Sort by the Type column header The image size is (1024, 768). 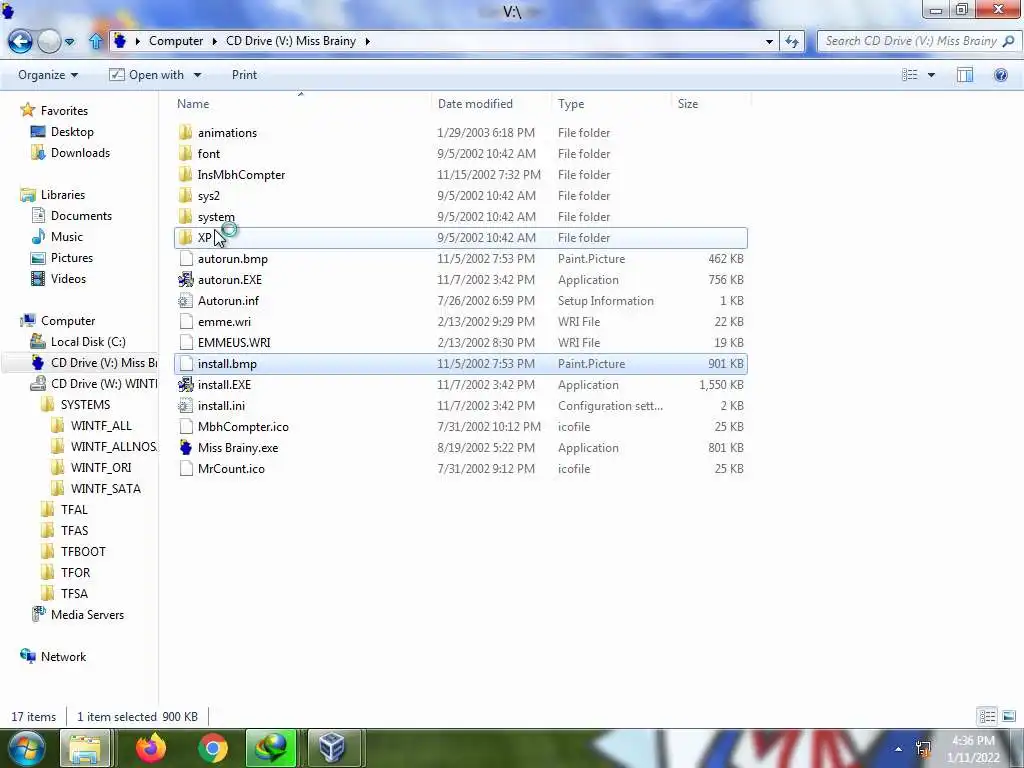pyautogui.click(x=612, y=104)
